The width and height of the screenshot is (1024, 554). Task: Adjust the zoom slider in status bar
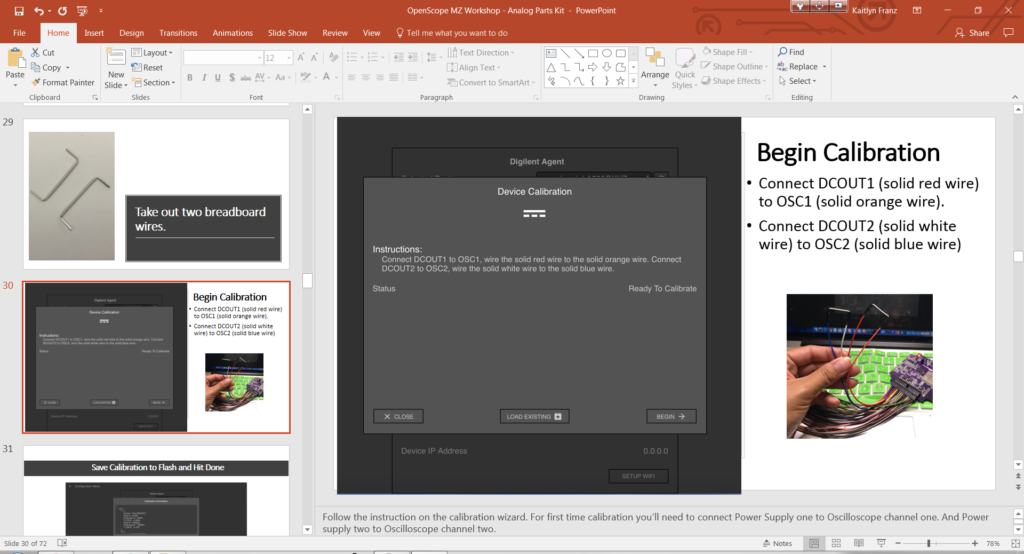pos(928,544)
